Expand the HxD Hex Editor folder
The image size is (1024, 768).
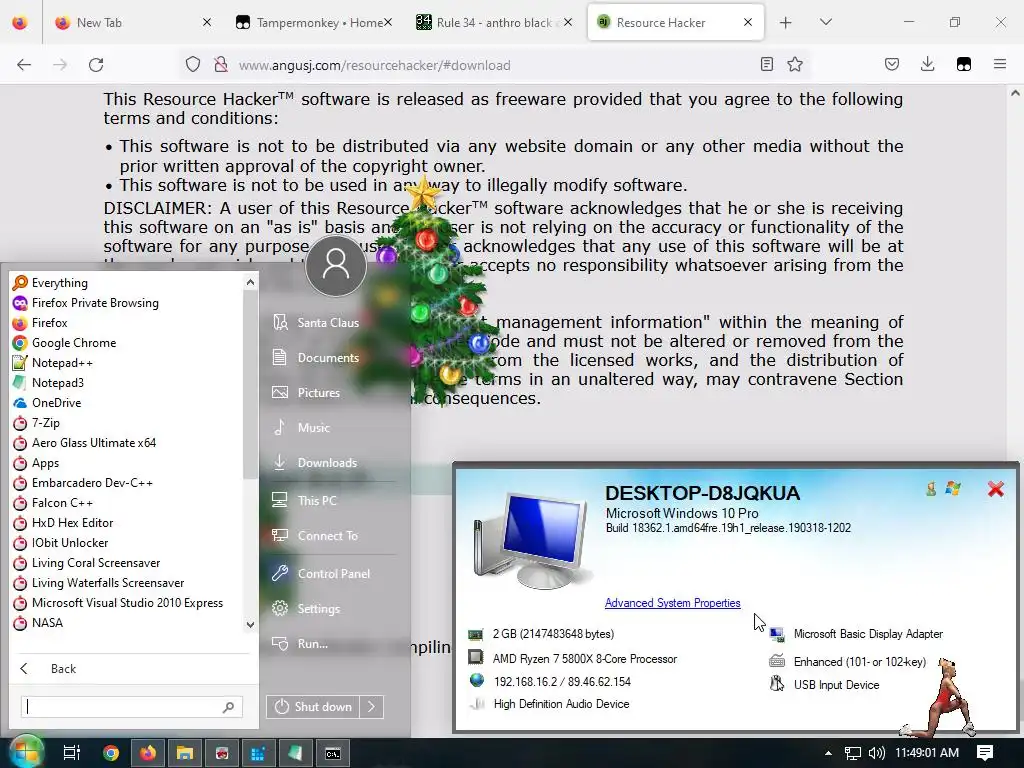[x=63, y=523]
